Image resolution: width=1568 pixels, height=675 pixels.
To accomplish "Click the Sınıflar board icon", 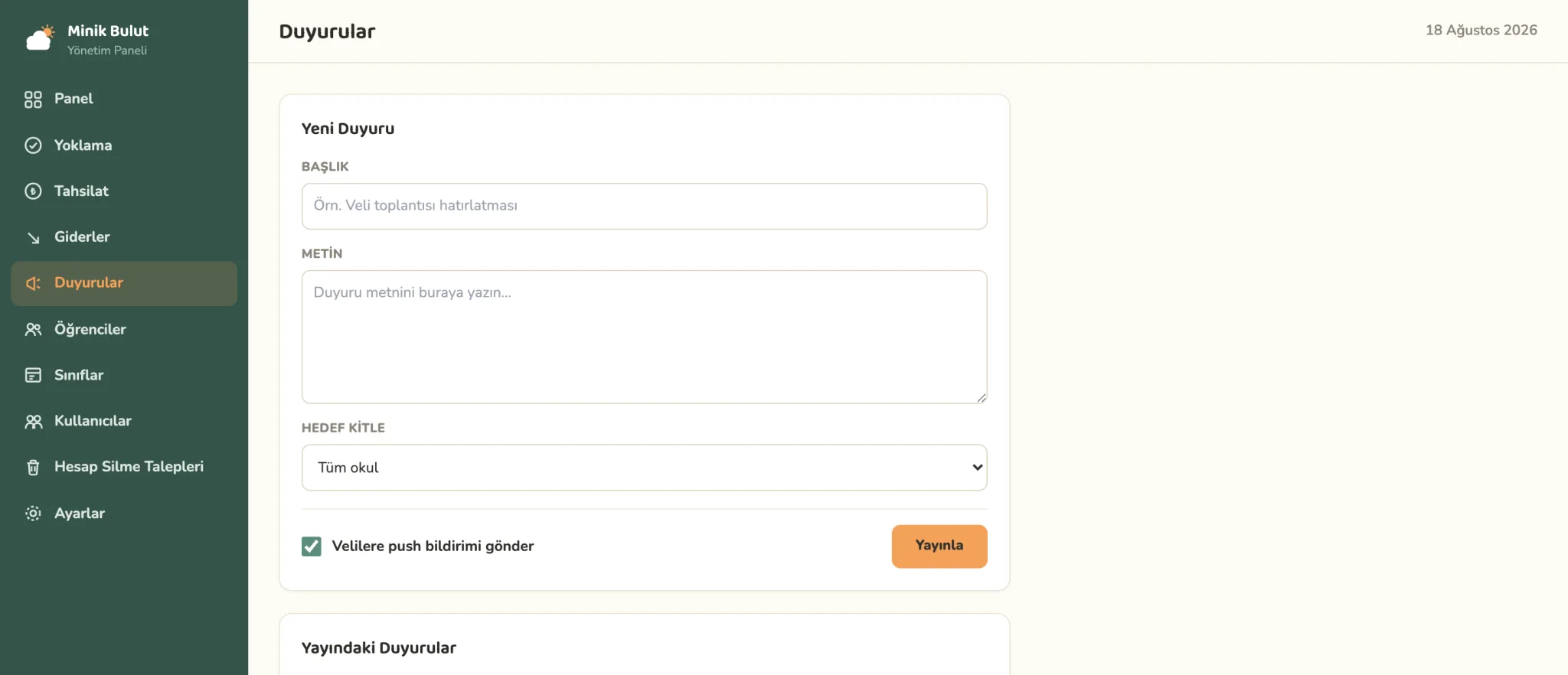I will pos(33,375).
